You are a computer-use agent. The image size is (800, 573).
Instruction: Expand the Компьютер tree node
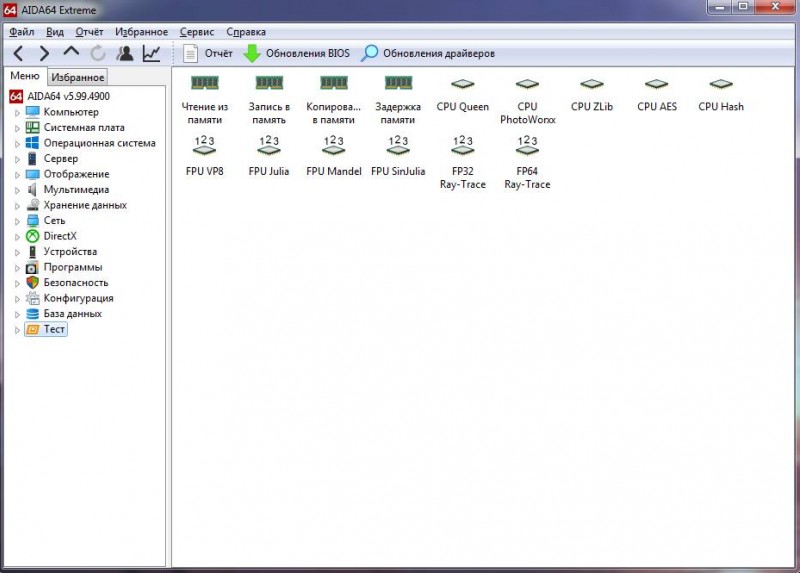(17, 112)
